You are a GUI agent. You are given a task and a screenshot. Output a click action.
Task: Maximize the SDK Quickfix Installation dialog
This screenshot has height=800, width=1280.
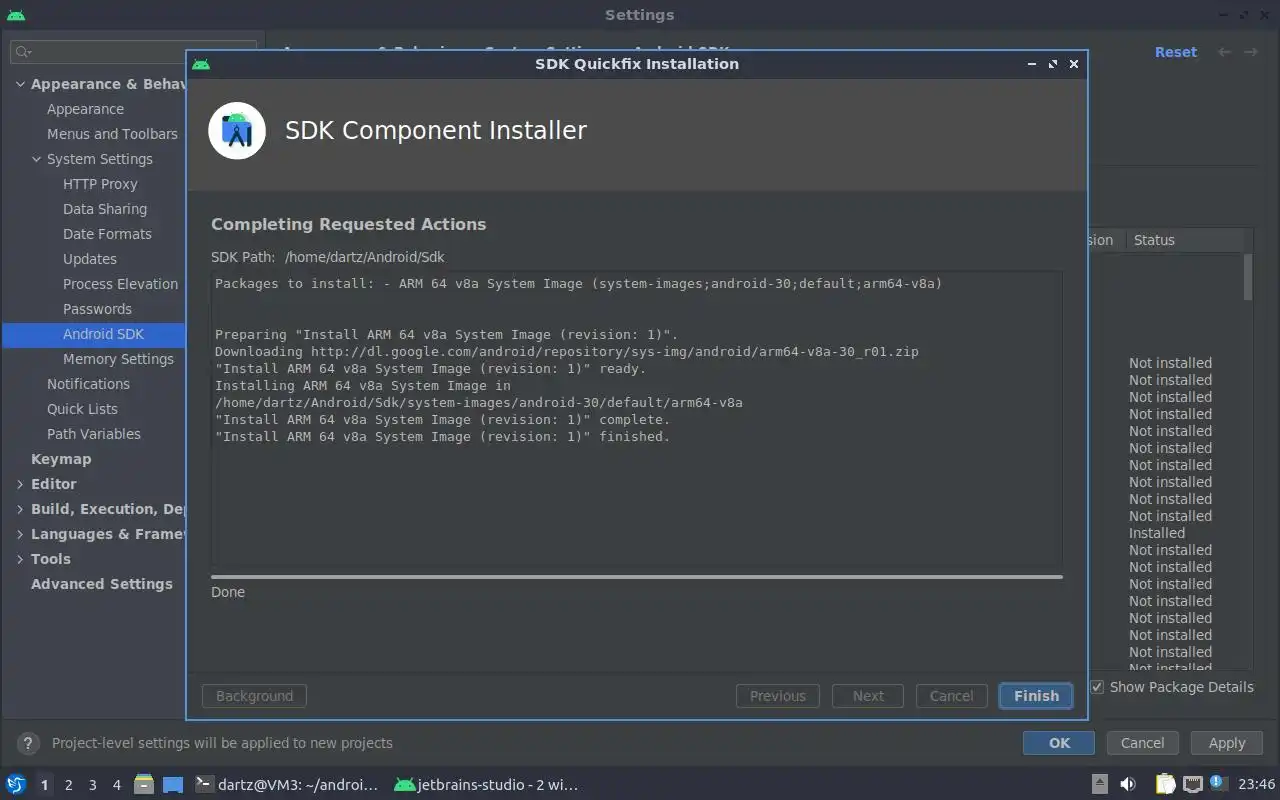1053,64
